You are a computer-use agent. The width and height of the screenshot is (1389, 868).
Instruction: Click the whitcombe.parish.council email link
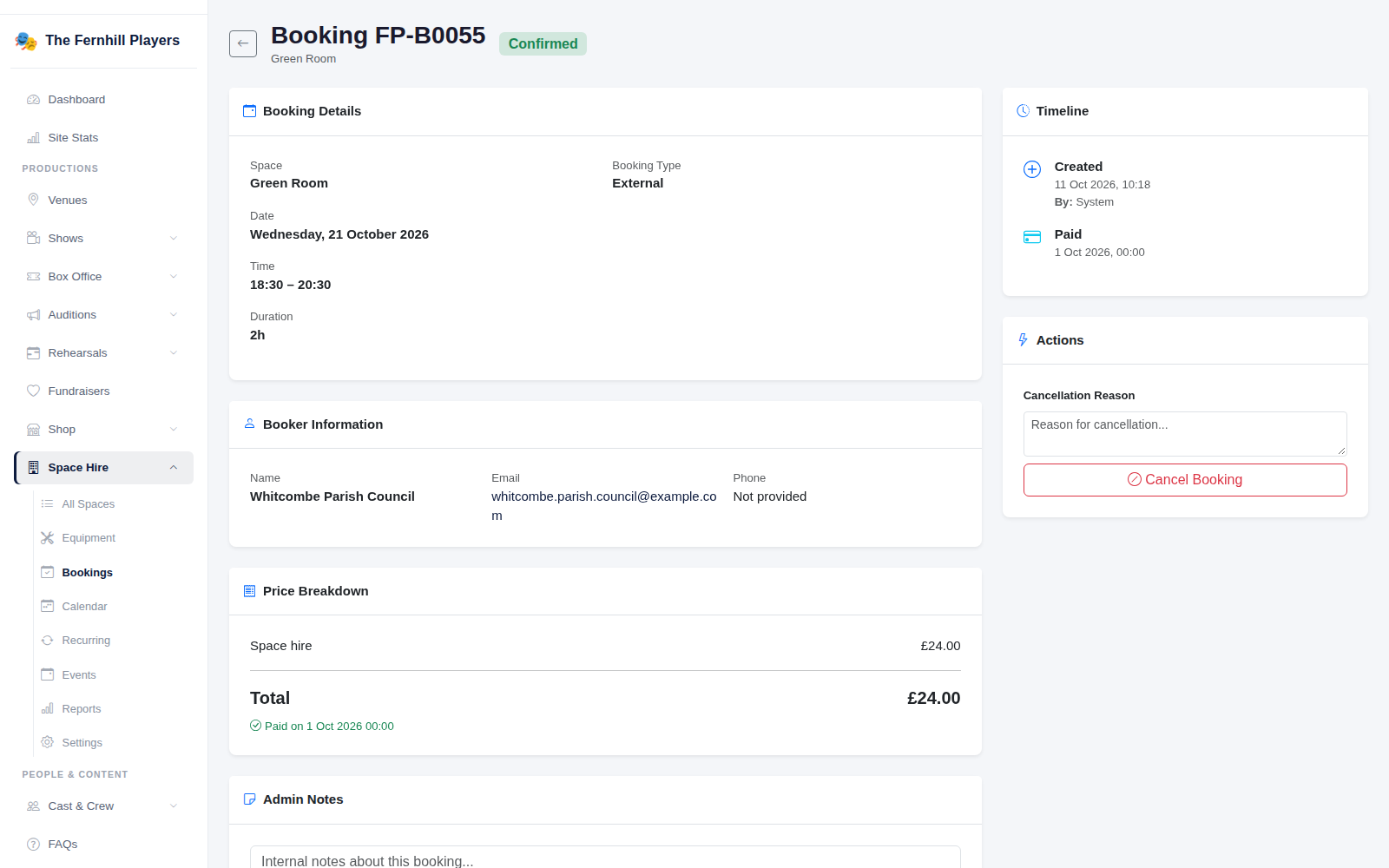[604, 506]
